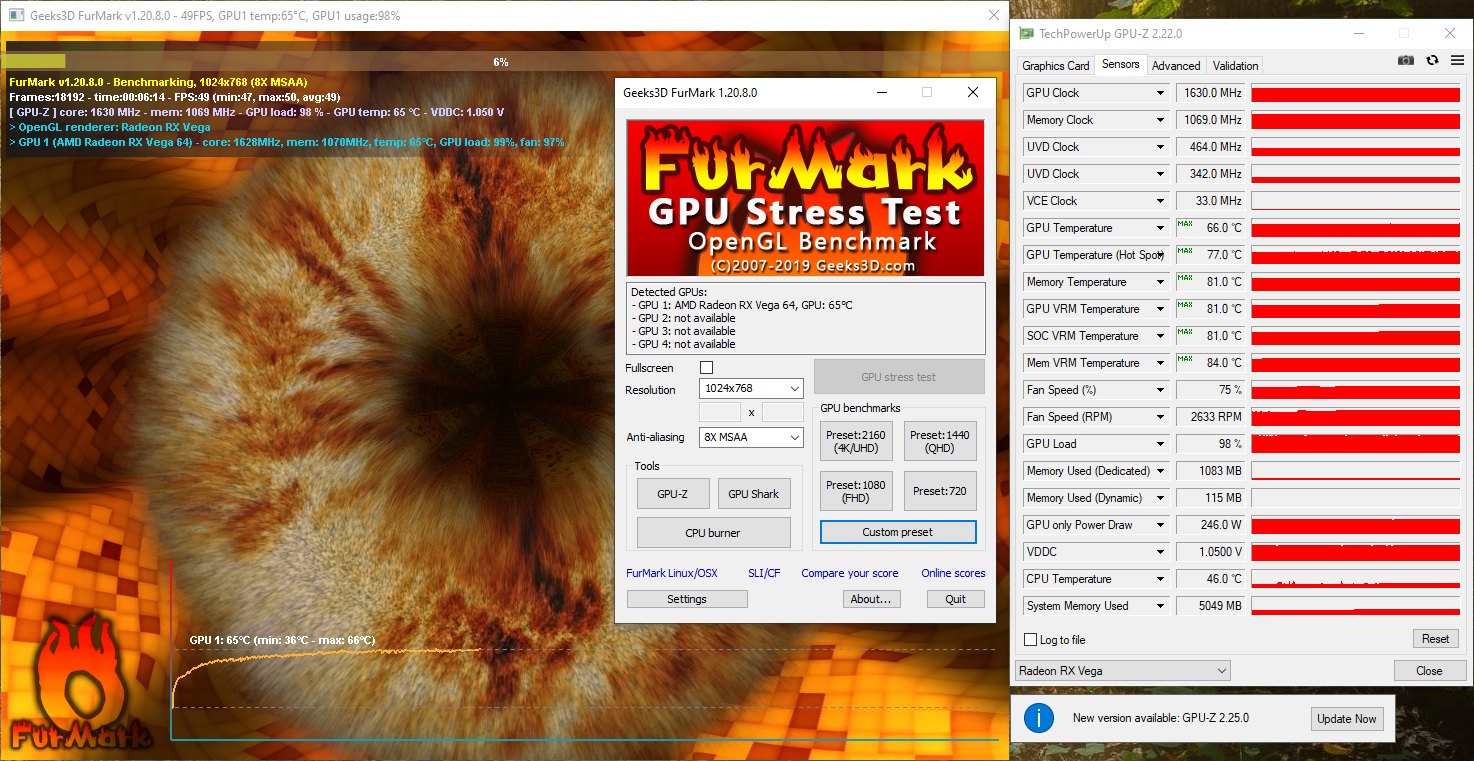Expand the System Memory Used sensor dropdown

(1160, 606)
